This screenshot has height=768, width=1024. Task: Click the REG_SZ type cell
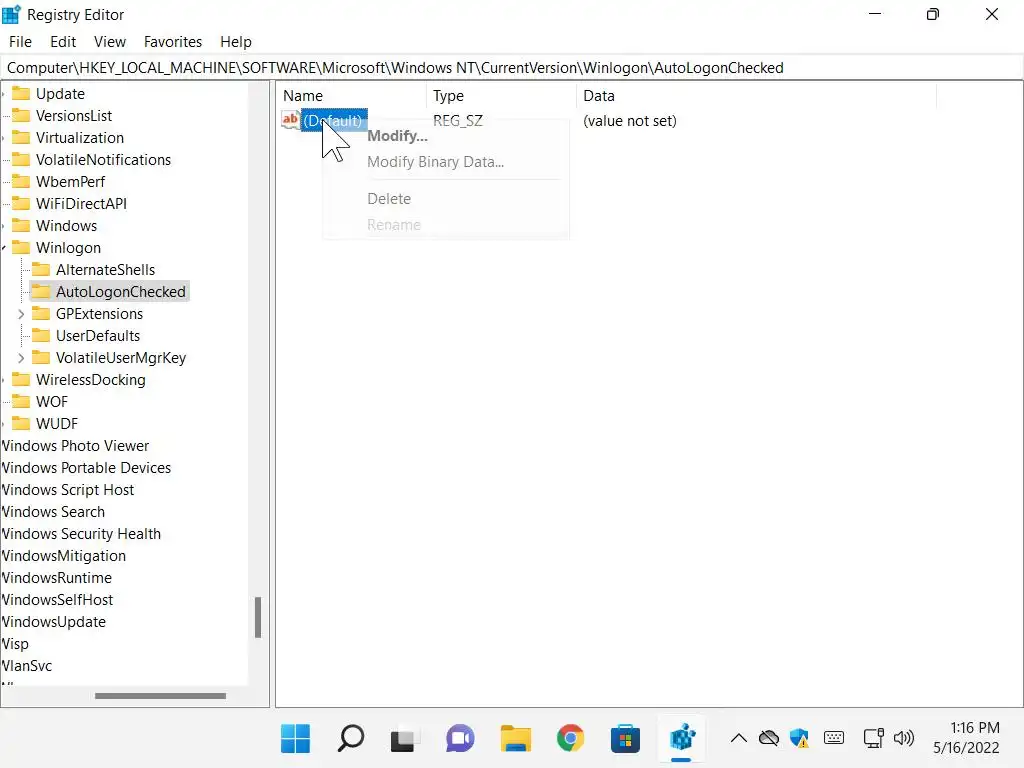coord(458,121)
